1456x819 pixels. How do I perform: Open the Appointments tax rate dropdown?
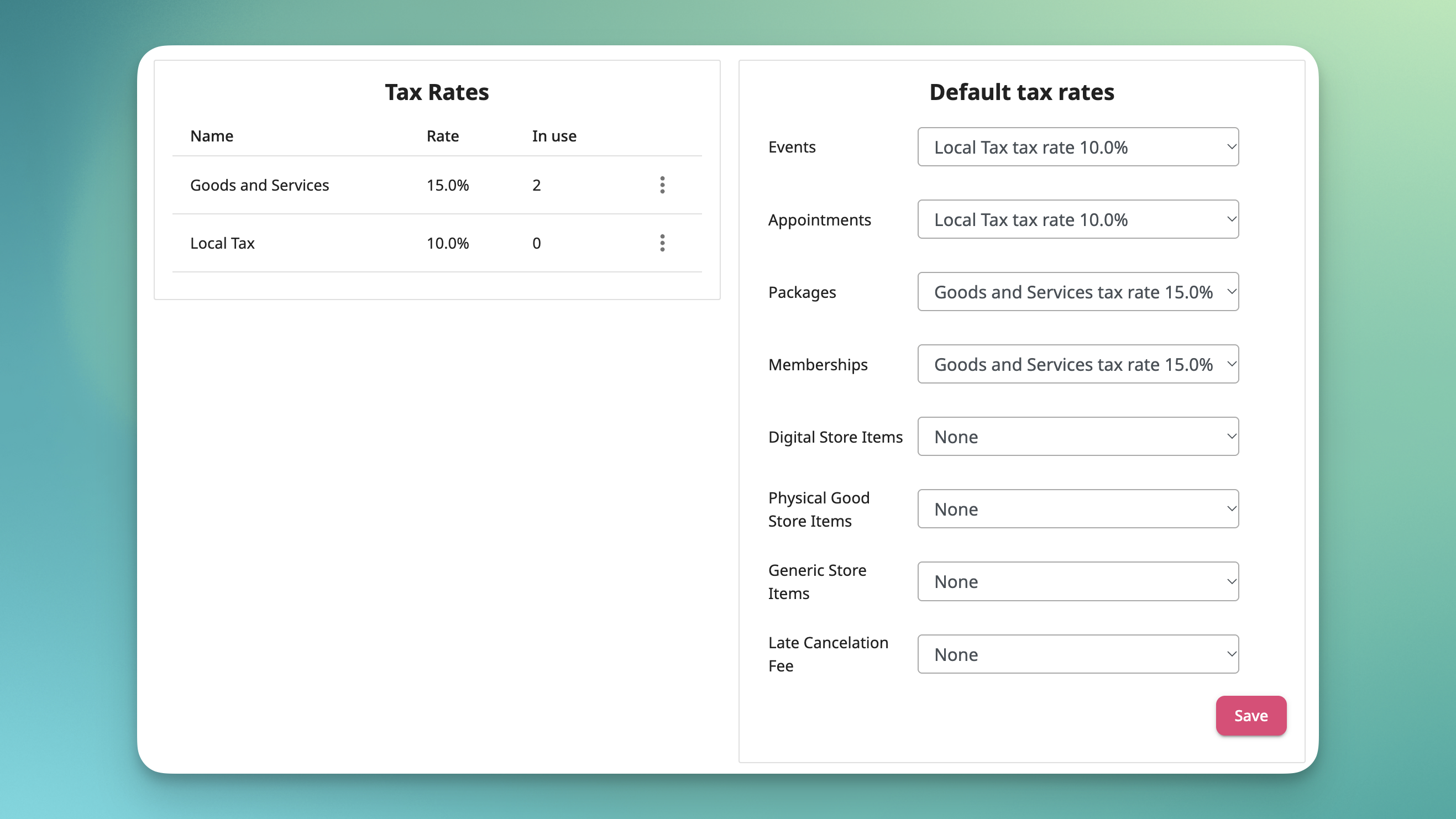pos(1078,219)
